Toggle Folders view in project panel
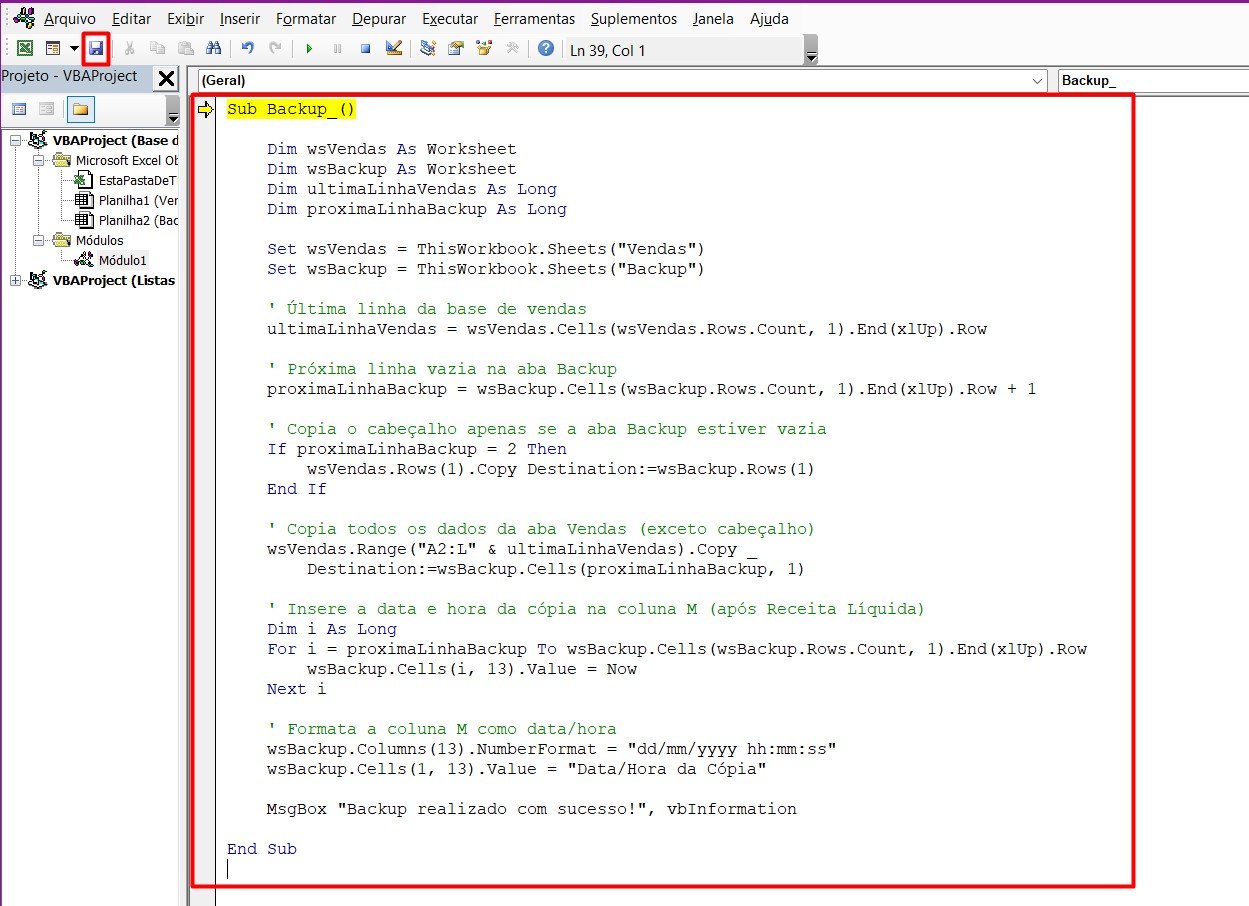The width and height of the screenshot is (1249, 906). (80, 109)
